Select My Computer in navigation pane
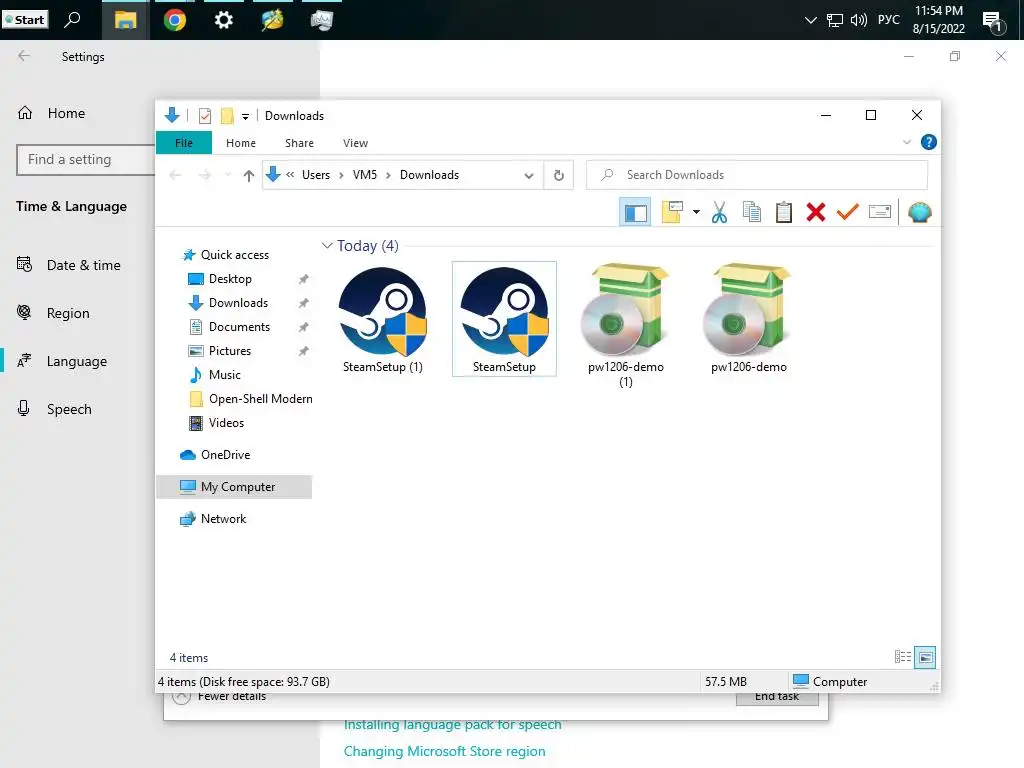The width and height of the screenshot is (1024, 768). (x=234, y=487)
